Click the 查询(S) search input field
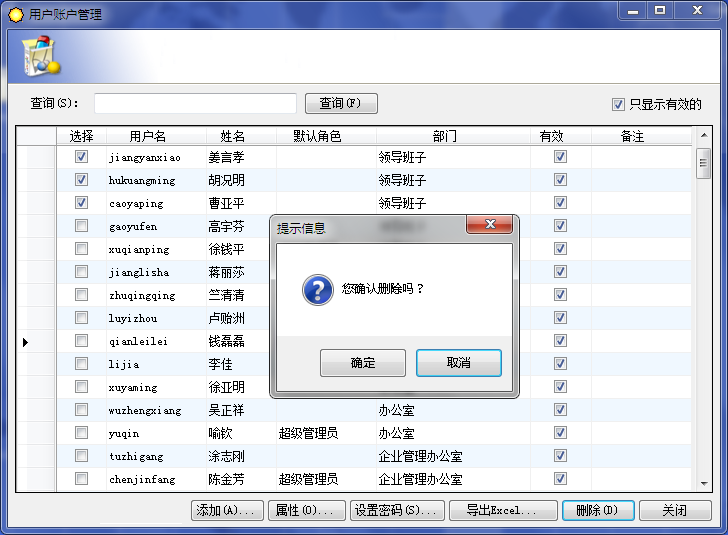The width and height of the screenshot is (728, 535). pos(195,103)
